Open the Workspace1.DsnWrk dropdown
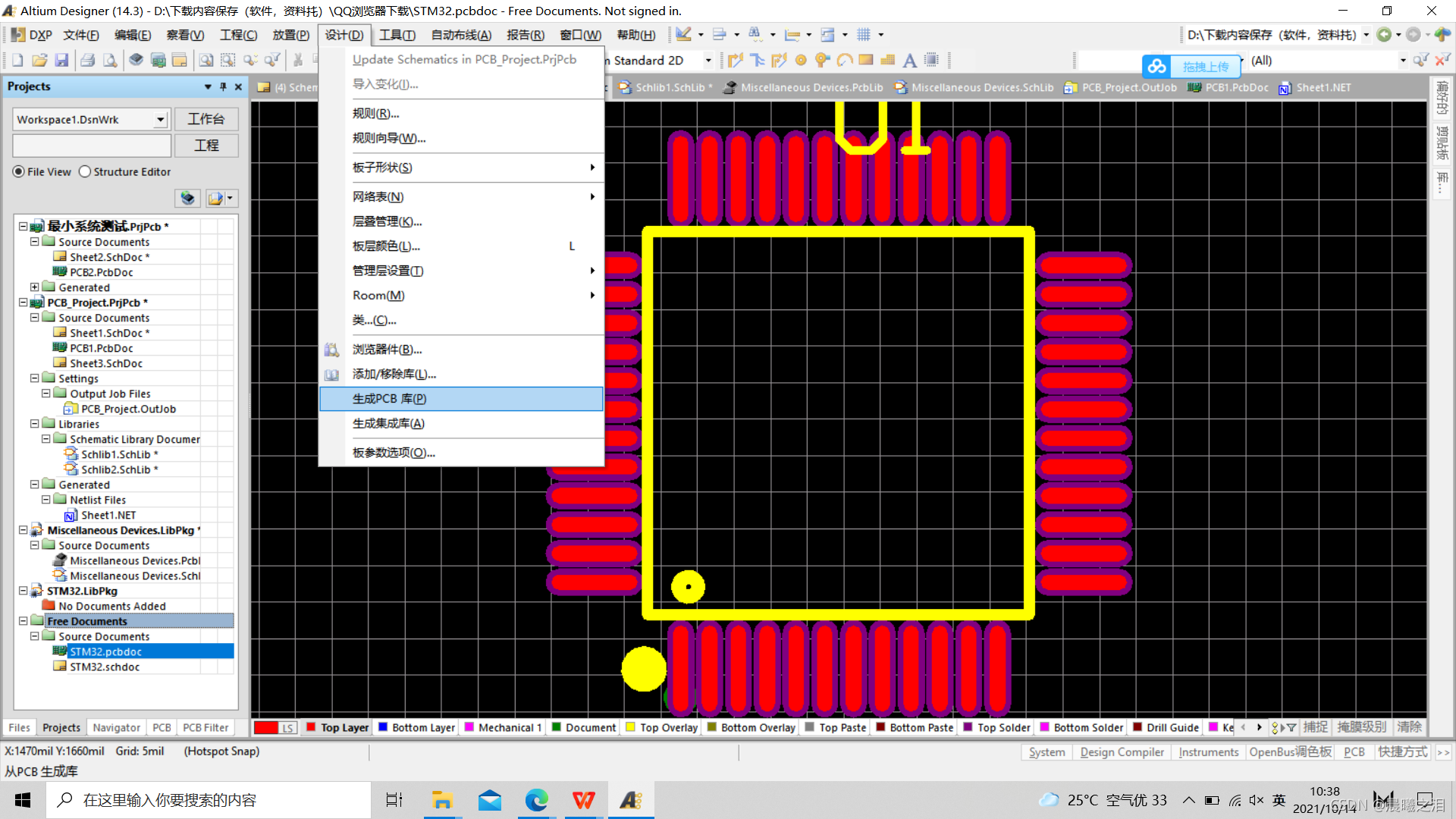Viewport: 1456px width, 819px height. (160, 120)
